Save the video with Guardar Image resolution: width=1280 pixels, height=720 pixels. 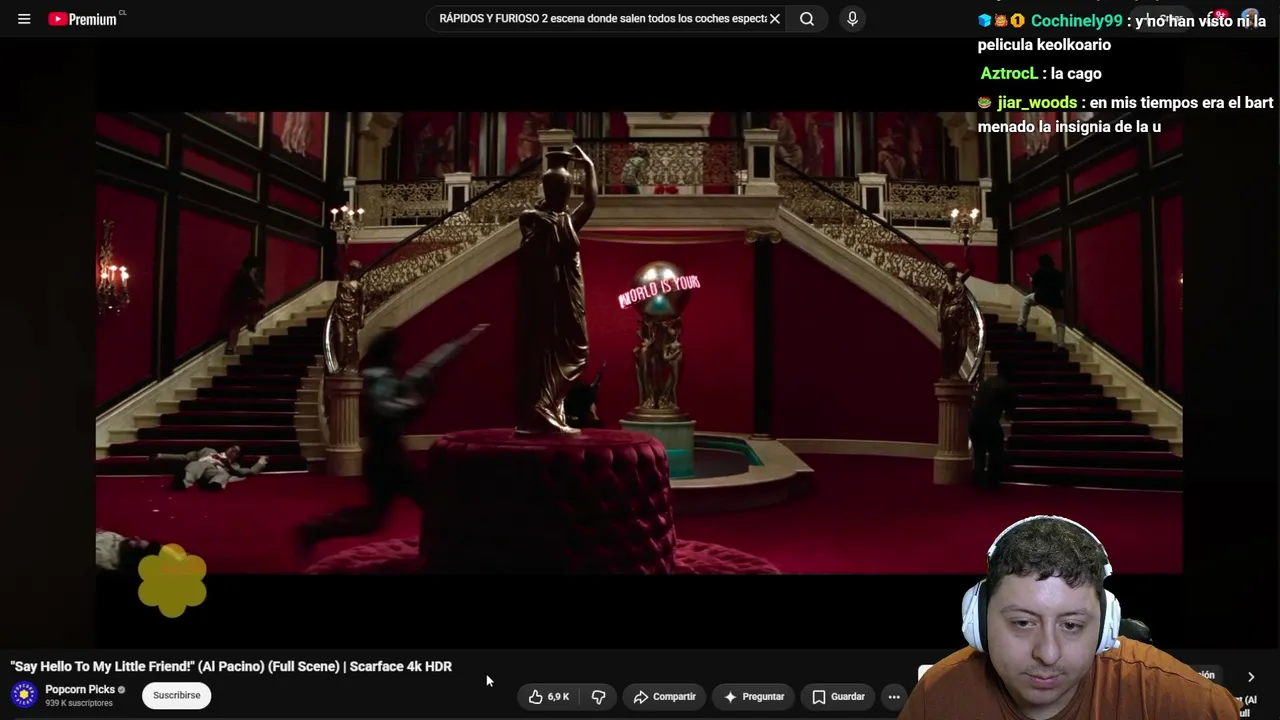838,697
